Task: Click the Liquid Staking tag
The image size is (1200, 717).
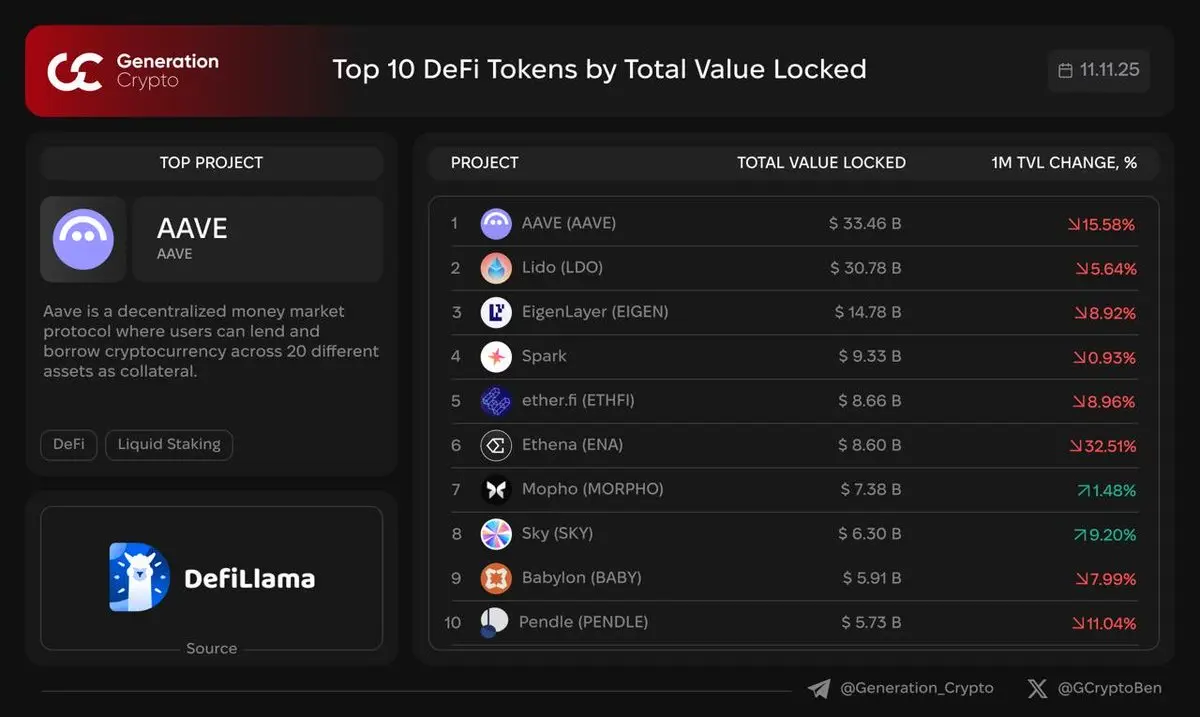Action: 169,444
